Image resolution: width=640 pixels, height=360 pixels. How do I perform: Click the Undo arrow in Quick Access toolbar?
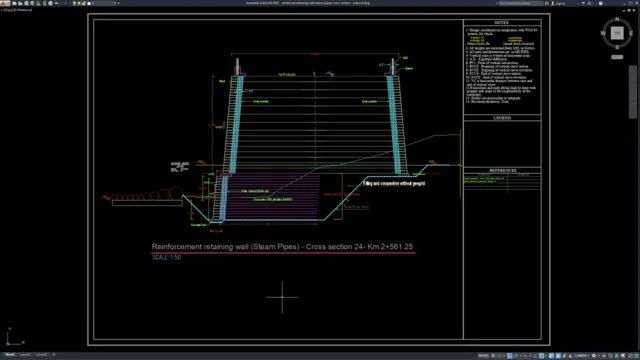pos(57,3)
